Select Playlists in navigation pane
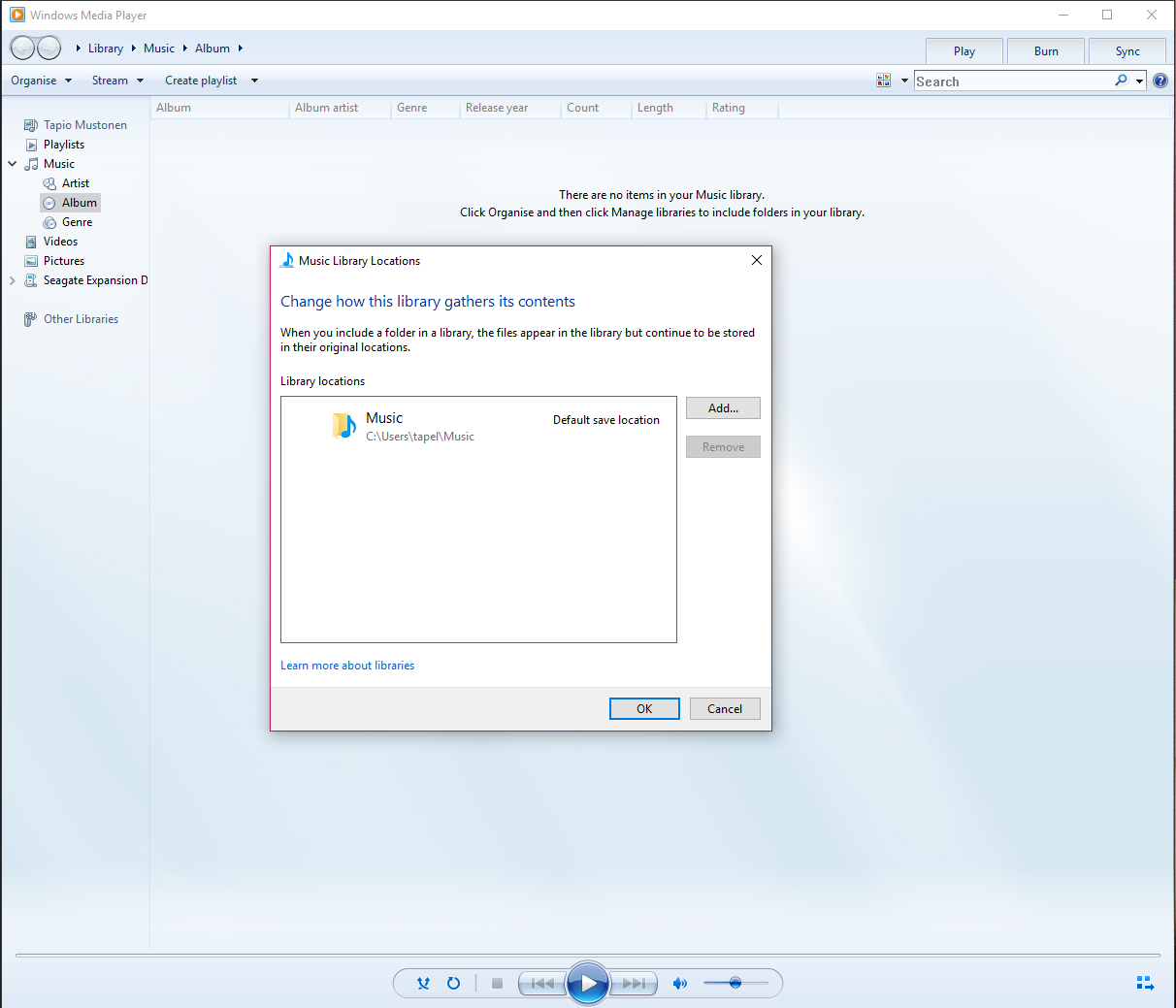Screen dimensions: 1176x1008 coord(54,145)
